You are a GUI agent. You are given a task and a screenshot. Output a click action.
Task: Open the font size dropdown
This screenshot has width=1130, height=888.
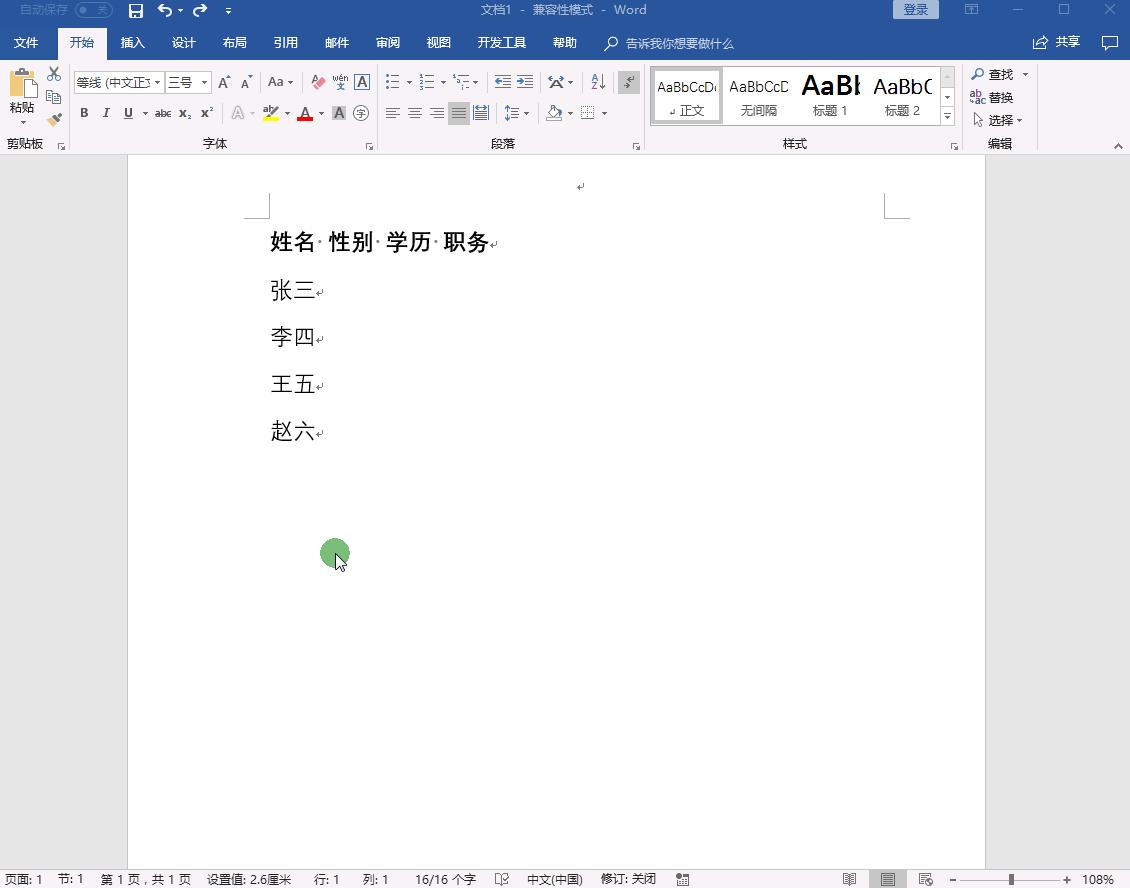(204, 82)
